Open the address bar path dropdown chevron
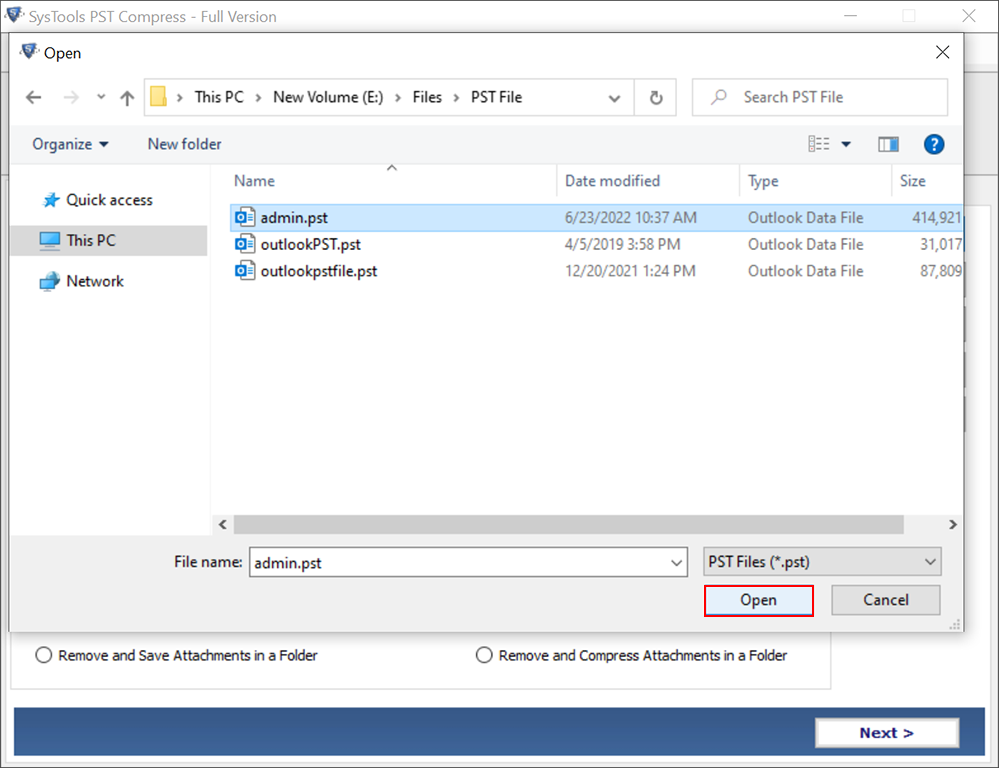Viewport: 999px width, 768px height. point(614,97)
